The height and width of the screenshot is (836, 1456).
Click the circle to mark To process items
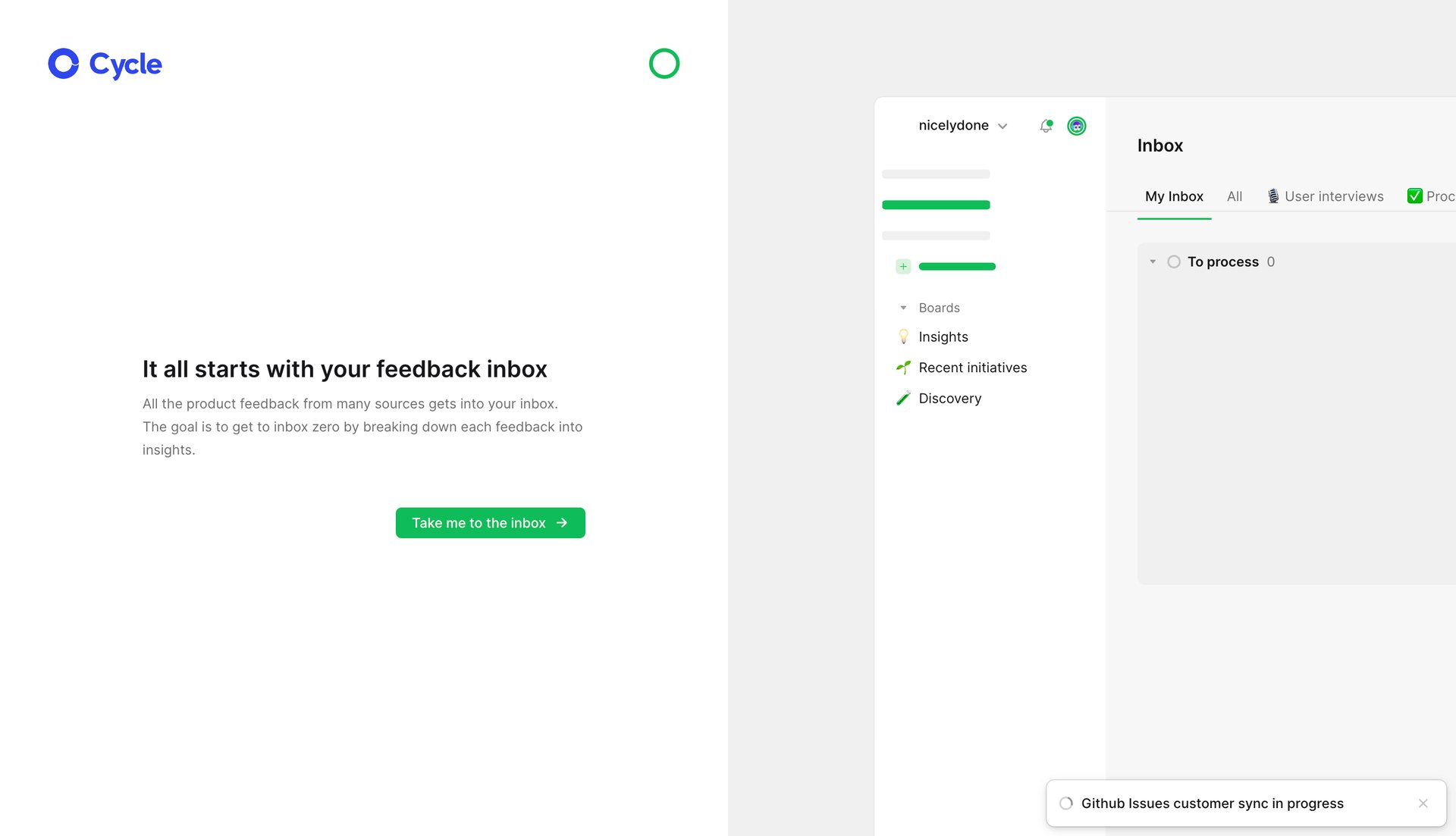click(1174, 261)
